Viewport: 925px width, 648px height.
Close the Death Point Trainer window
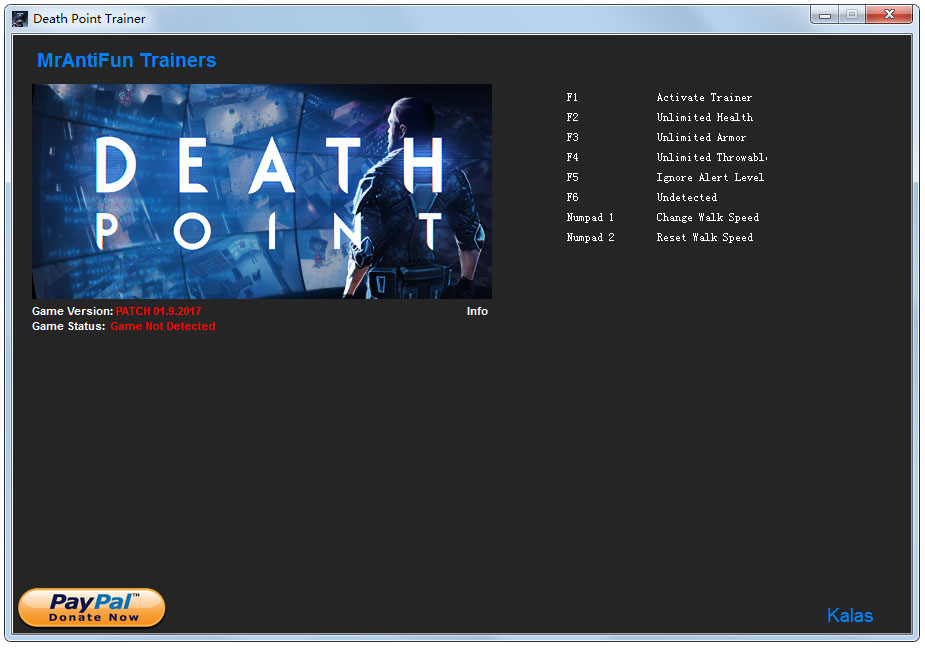pyautogui.click(x=889, y=15)
